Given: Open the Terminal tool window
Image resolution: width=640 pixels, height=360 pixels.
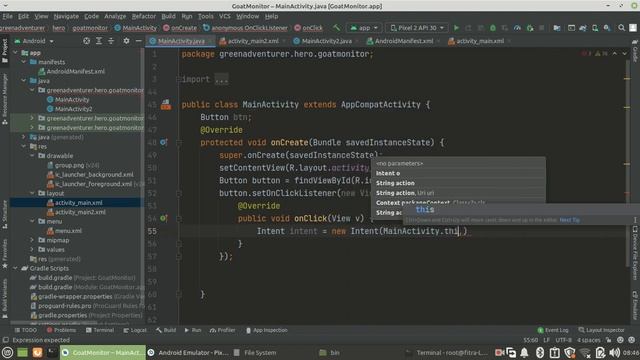Looking at the screenshot, I should (x=100, y=330).
